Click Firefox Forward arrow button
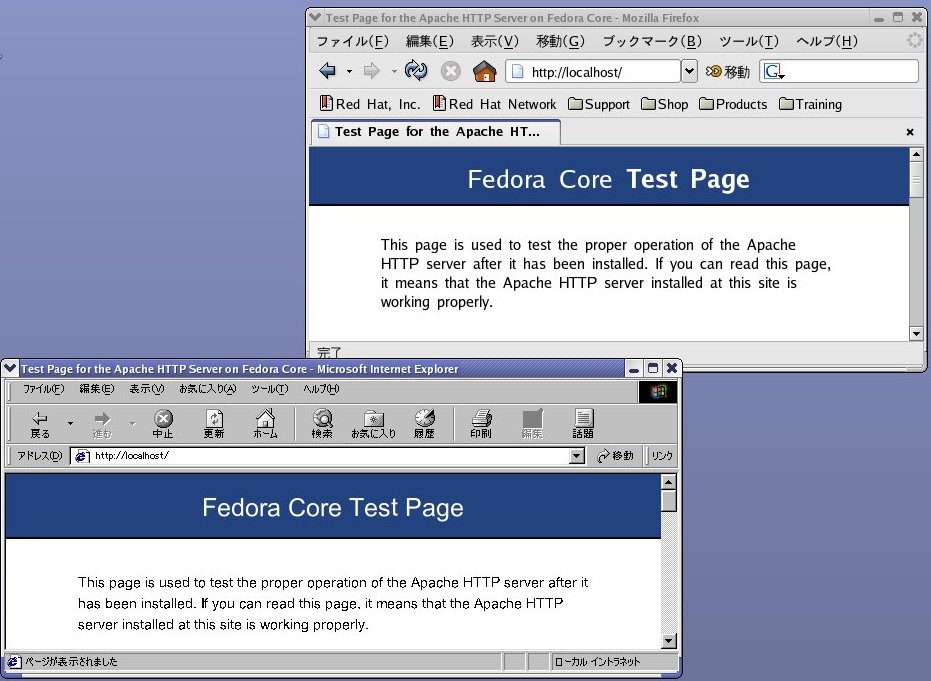Image resolution: width=931 pixels, height=681 pixels. point(372,71)
